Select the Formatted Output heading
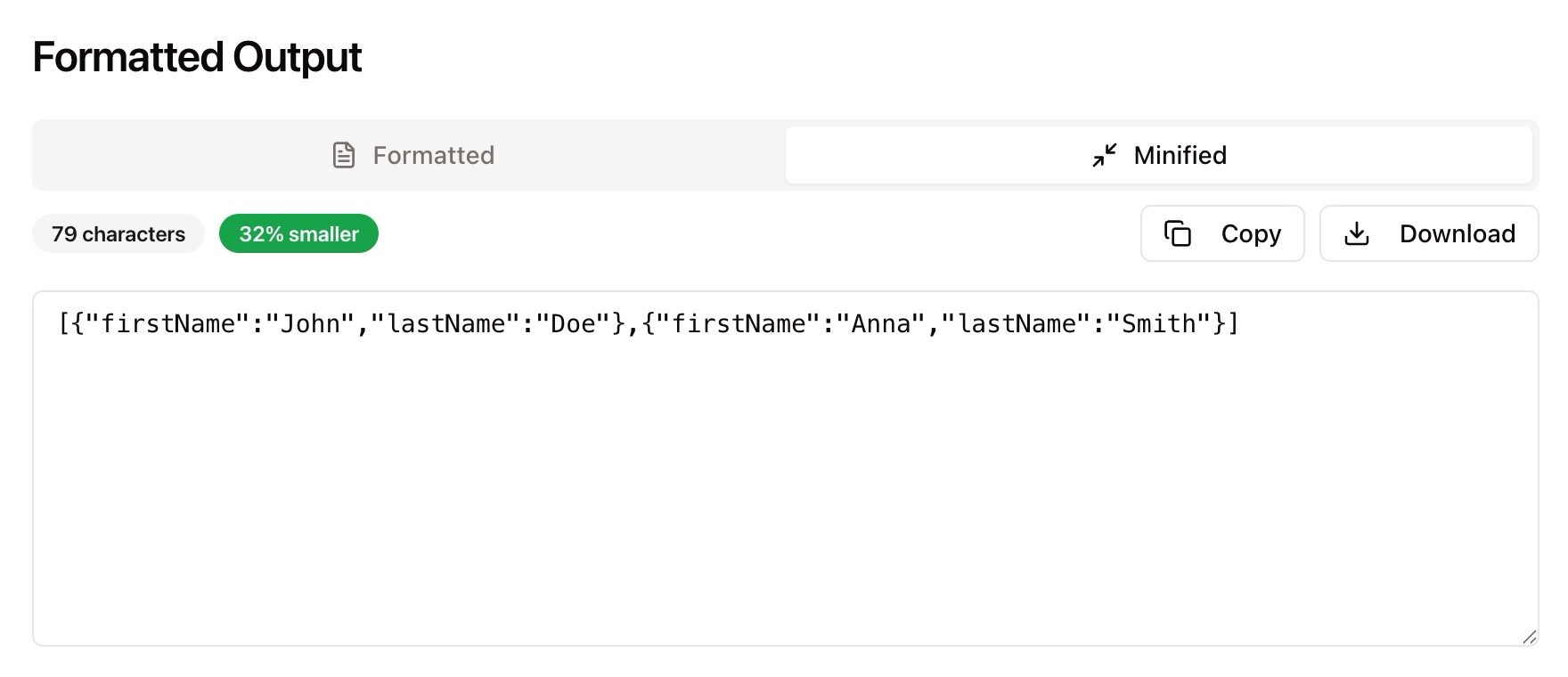Viewport: 1568px width, 677px height. pyautogui.click(x=196, y=56)
